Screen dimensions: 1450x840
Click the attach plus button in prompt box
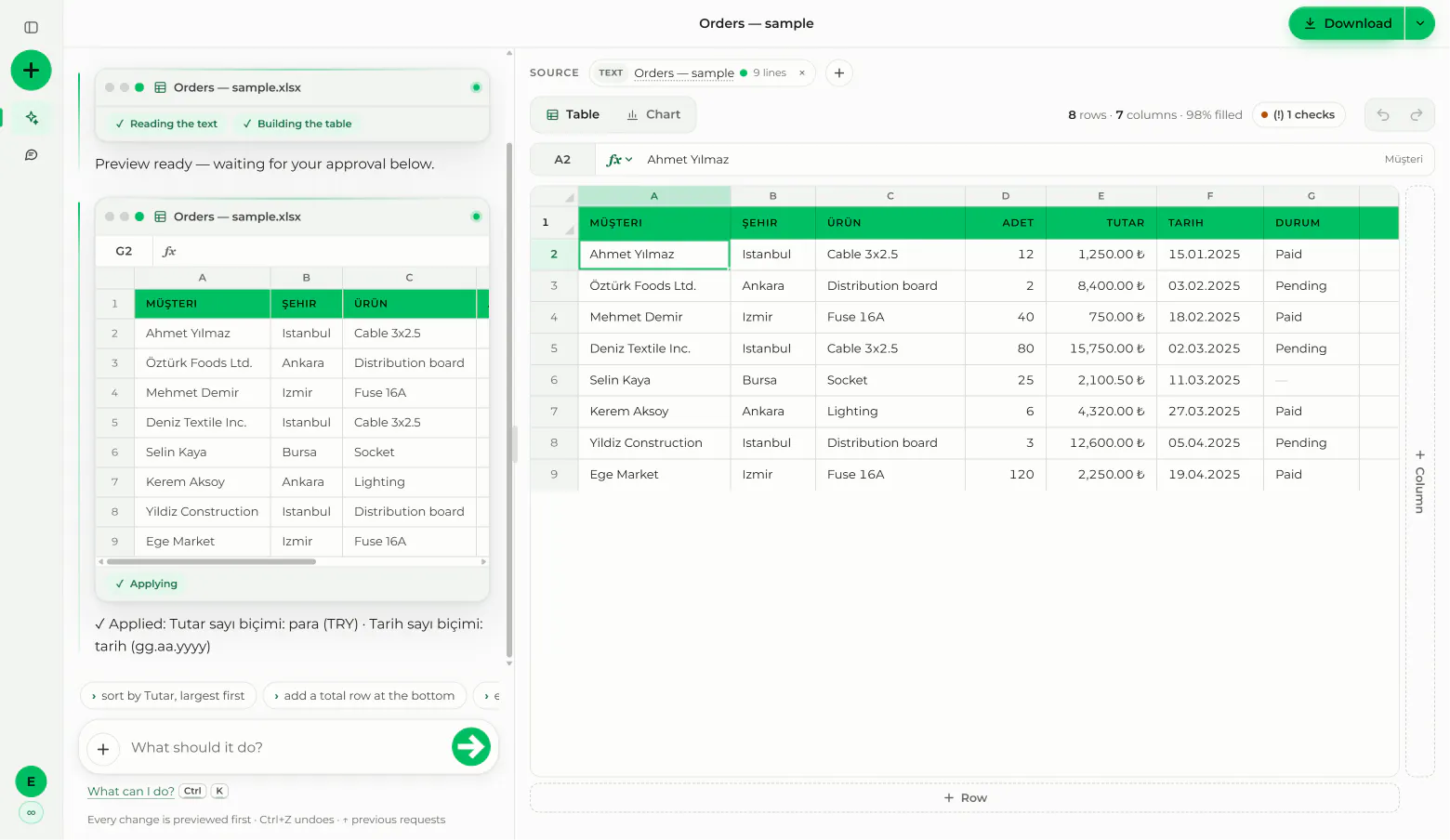click(103, 748)
